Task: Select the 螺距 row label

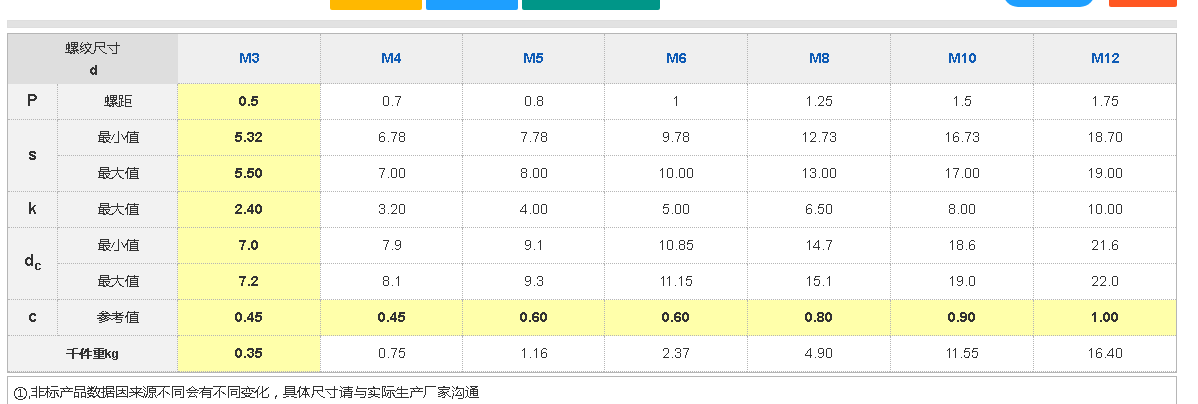Action: point(118,101)
